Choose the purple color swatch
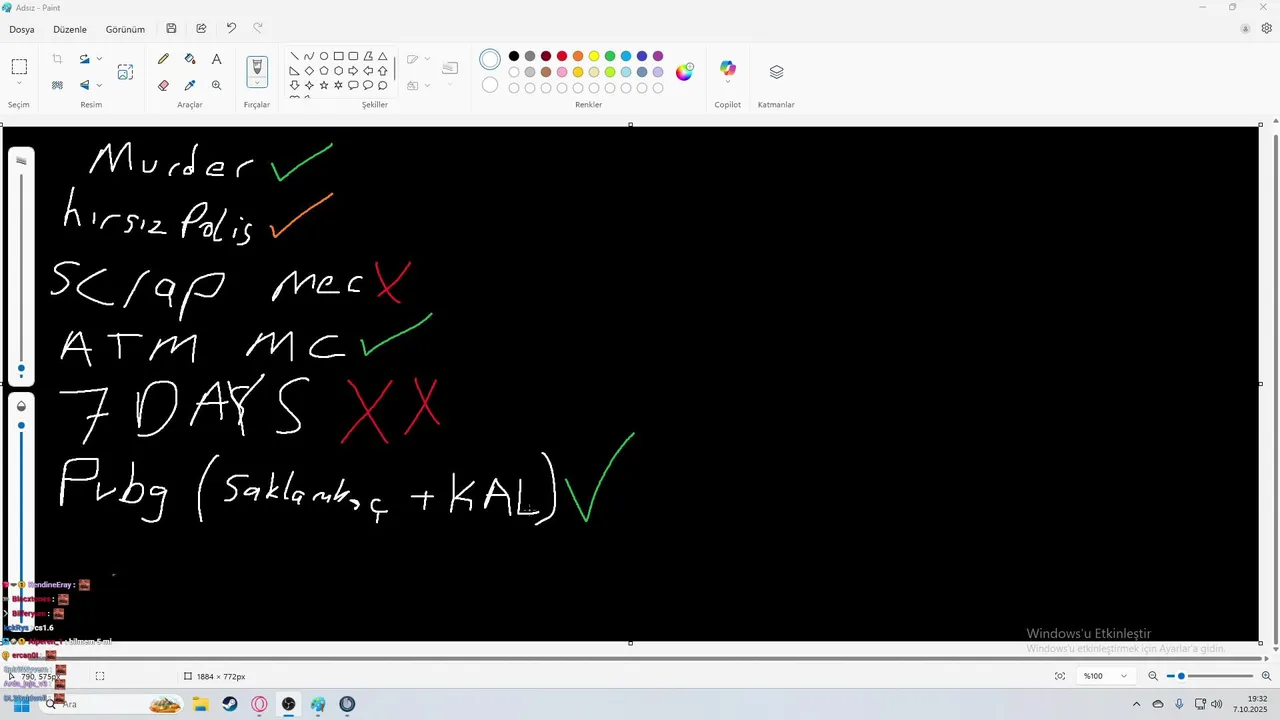This screenshot has height=720, width=1280. 658,56
